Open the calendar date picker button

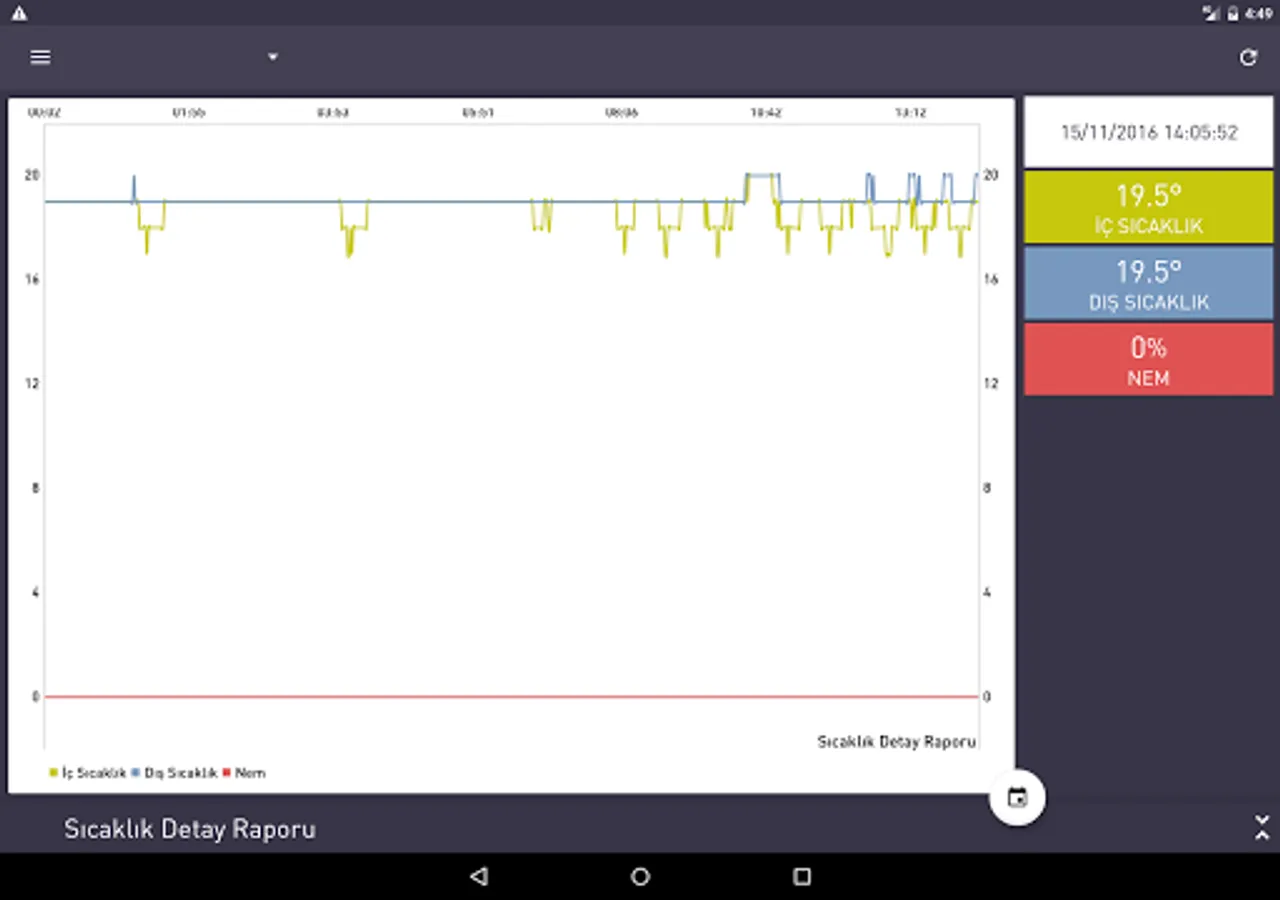click(x=1017, y=797)
